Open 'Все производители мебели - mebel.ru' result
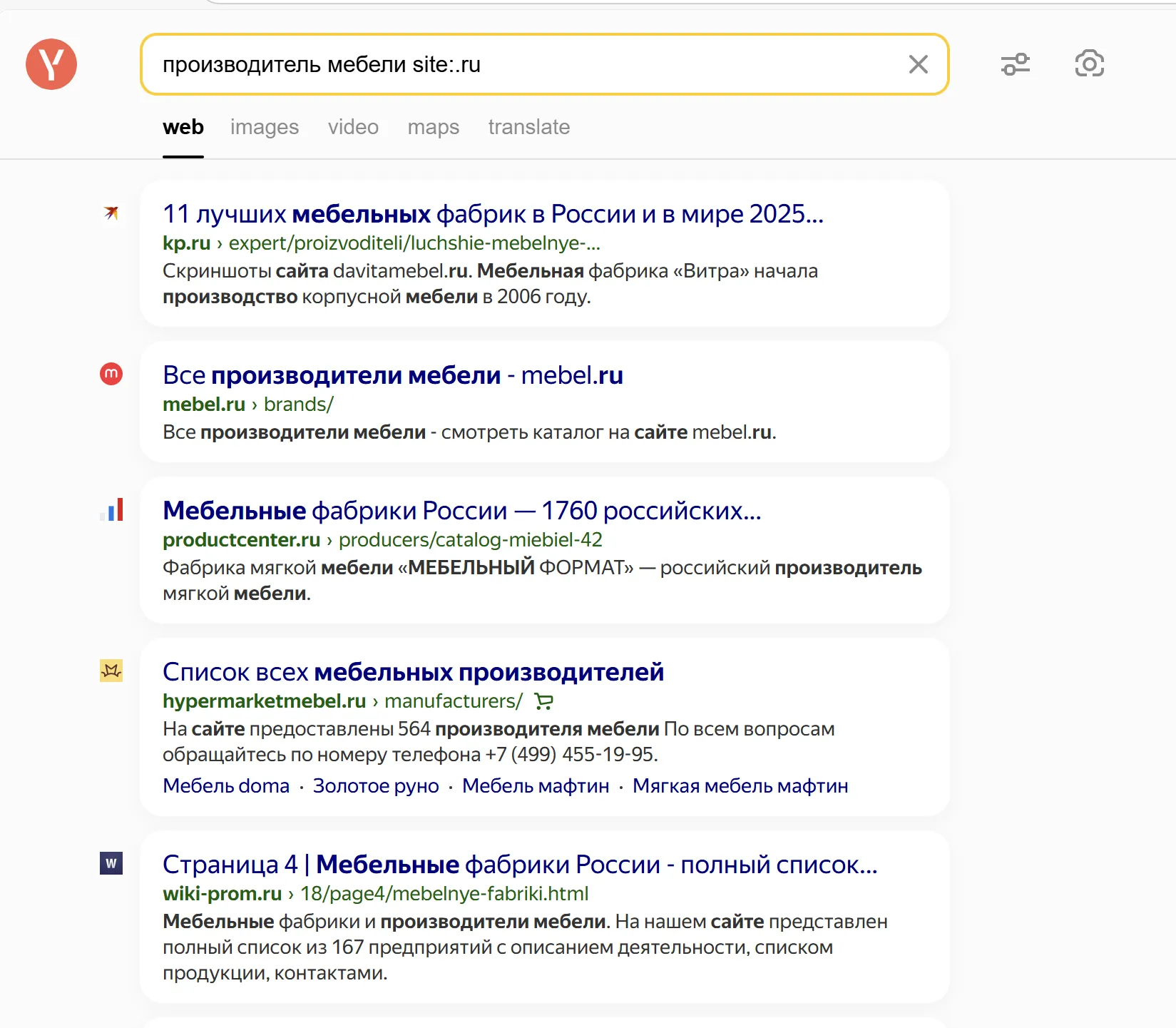This screenshot has height=1028, width=1176. 393,375
